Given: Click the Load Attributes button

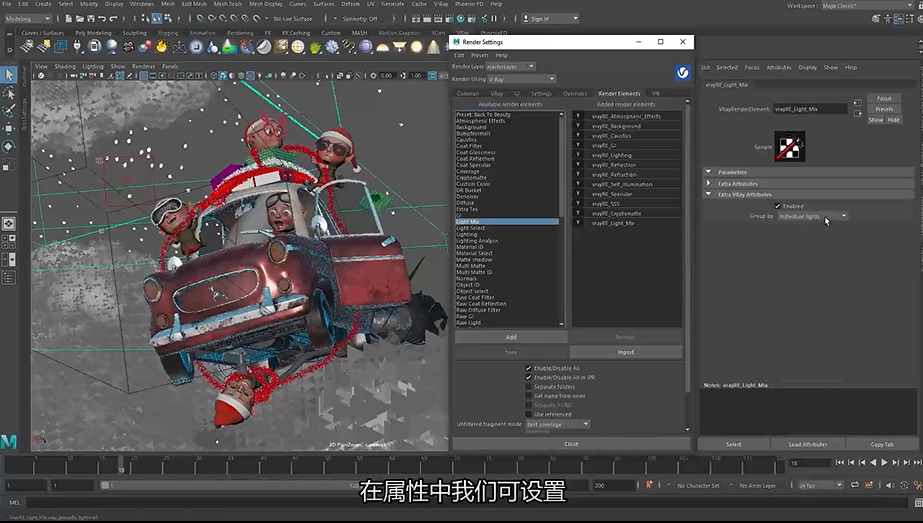Looking at the screenshot, I should pos(808,445).
